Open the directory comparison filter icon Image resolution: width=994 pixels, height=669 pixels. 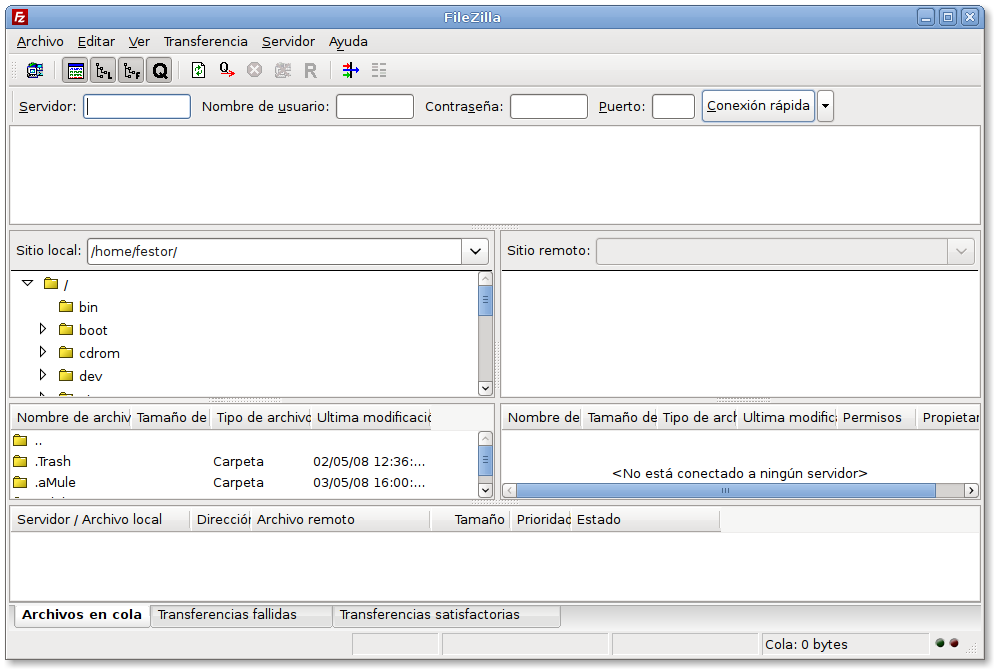(x=350, y=70)
